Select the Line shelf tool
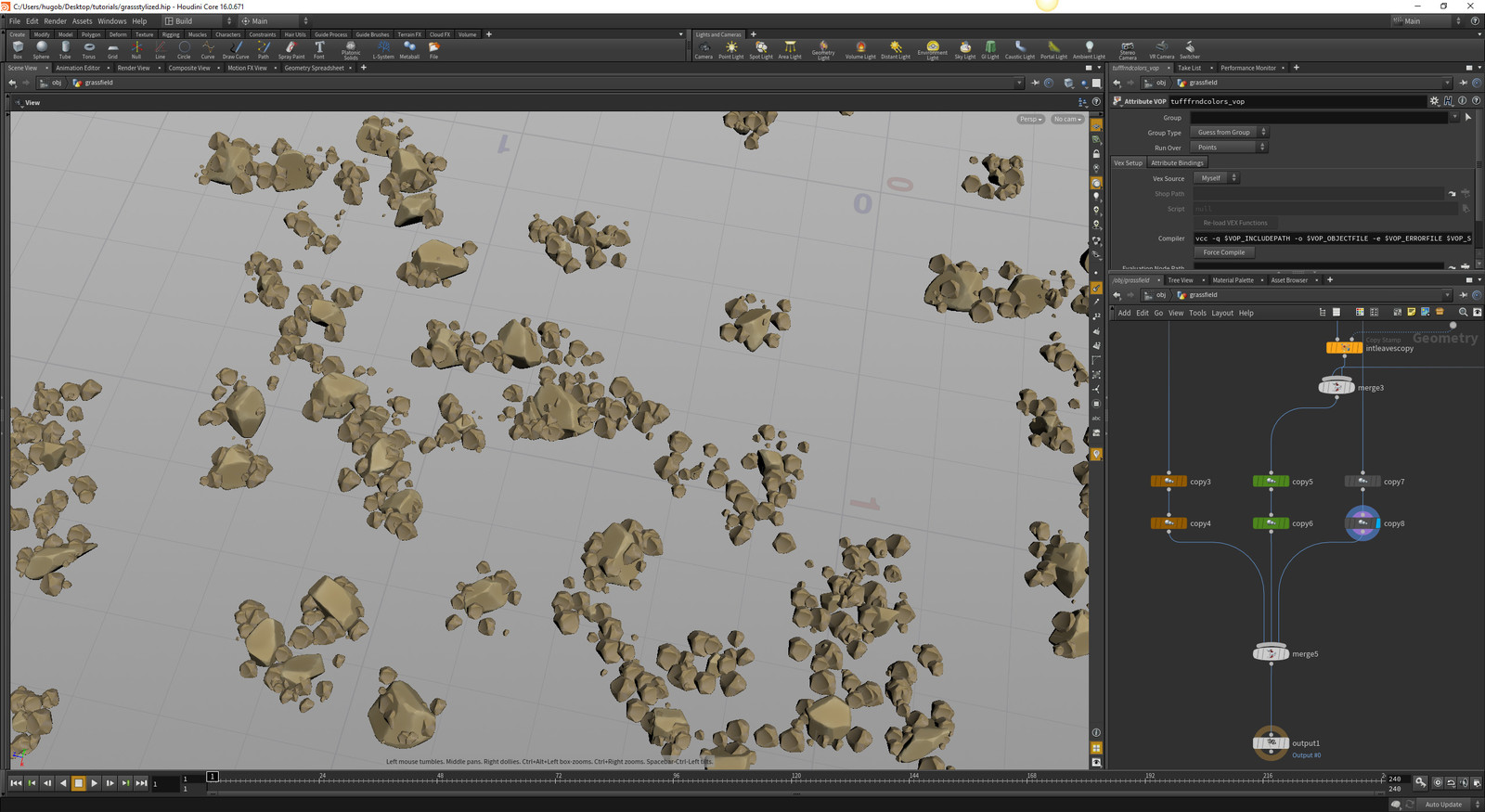 click(x=161, y=49)
